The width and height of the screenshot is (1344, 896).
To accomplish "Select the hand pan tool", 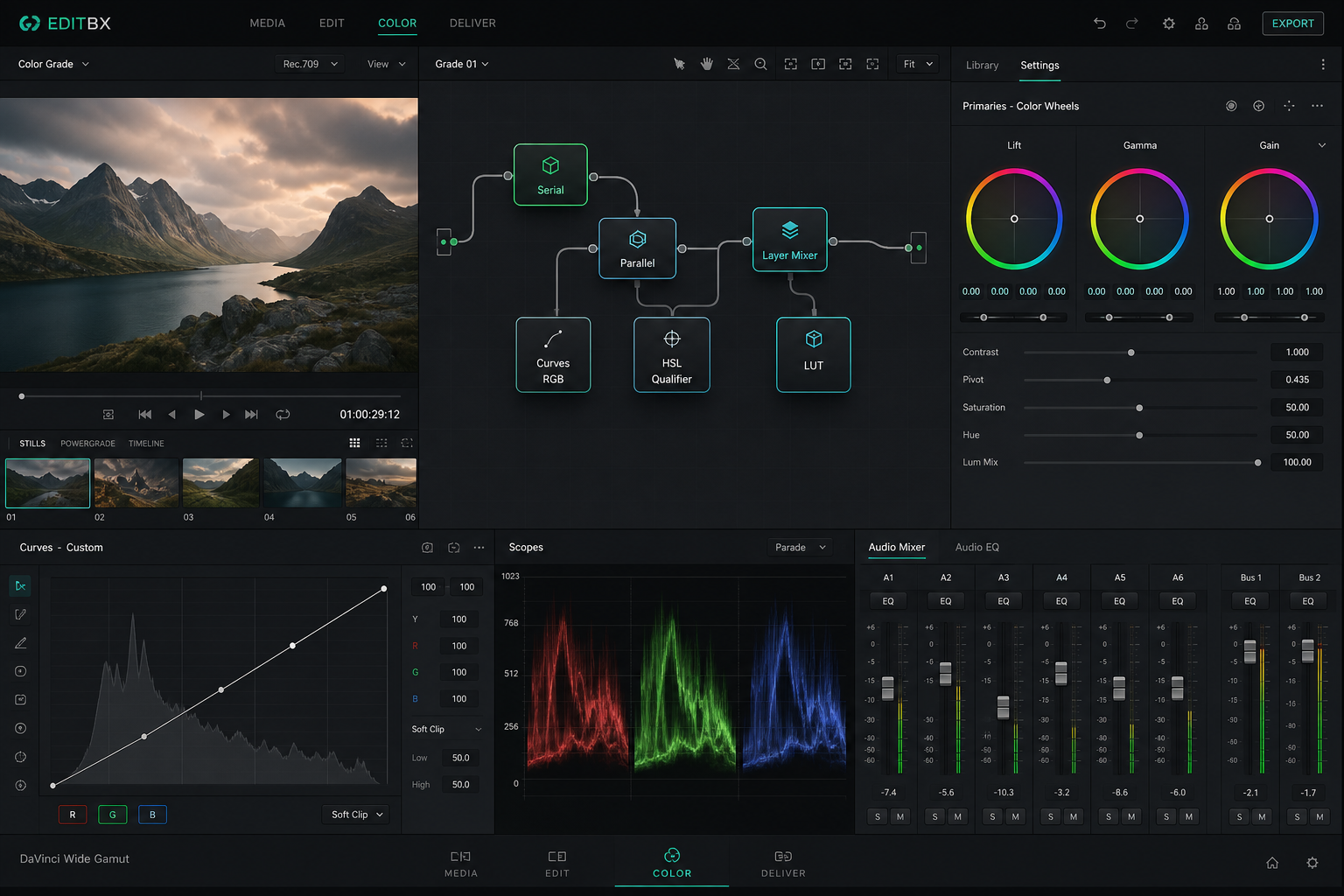I will [706, 64].
